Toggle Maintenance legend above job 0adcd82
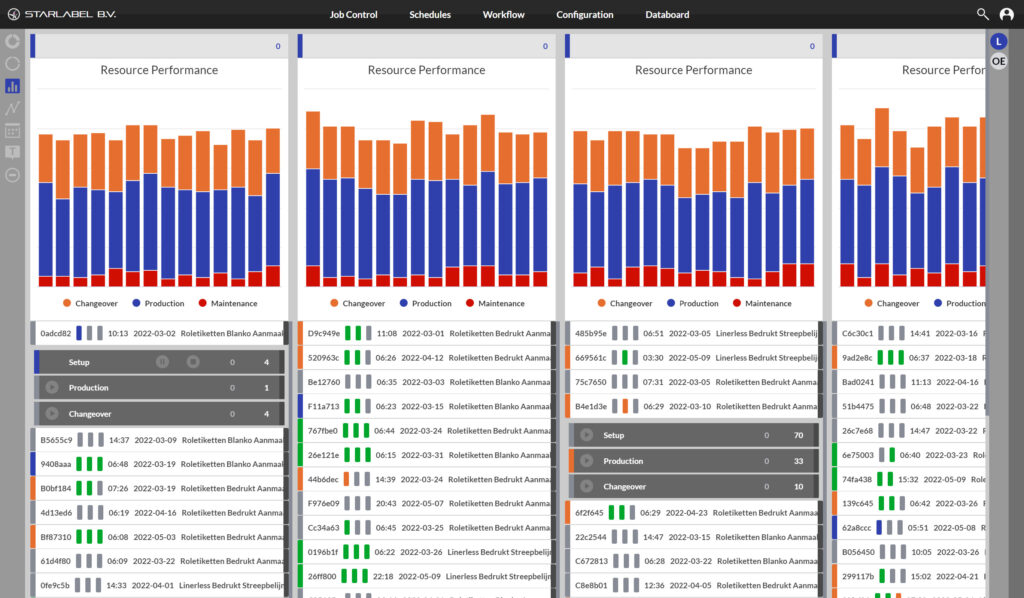This screenshot has width=1024, height=598. pos(228,304)
